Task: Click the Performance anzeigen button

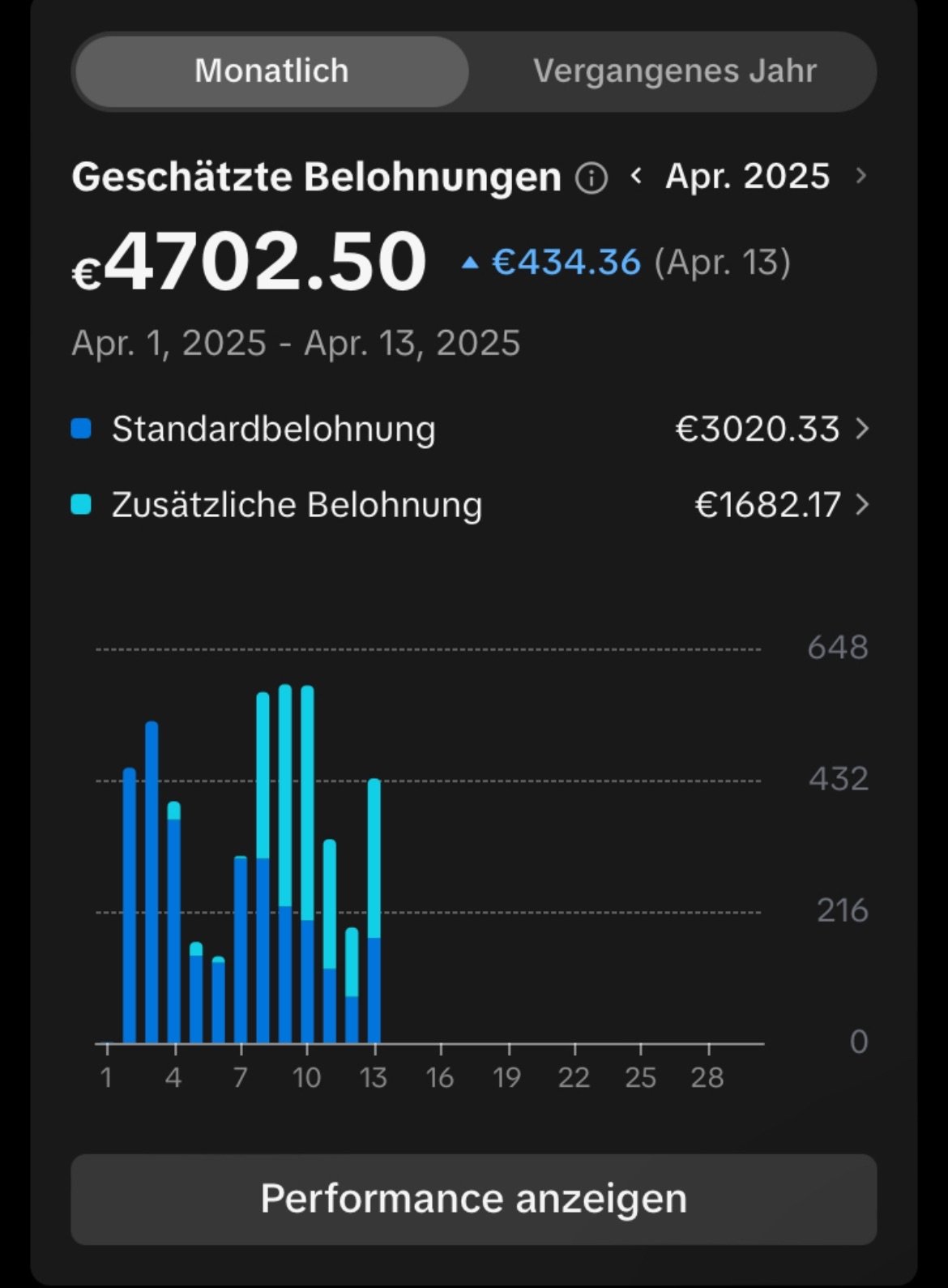Action: [474, 1199]
